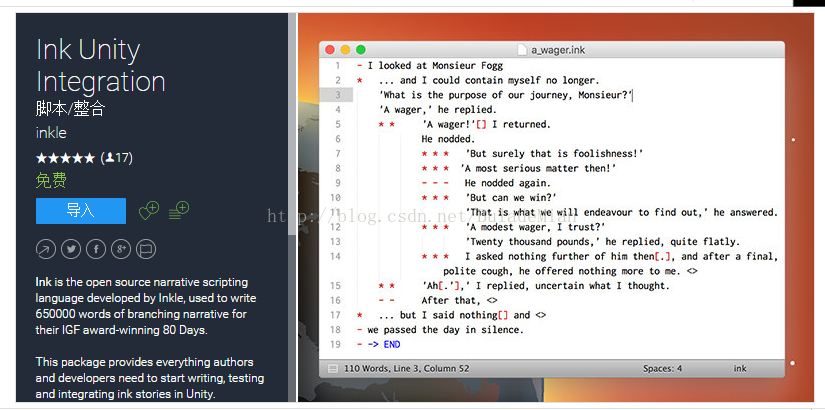Screen dimensions: 825x410
Task: Click ''Twenty thousand pounds,' he replied' line
Action: [603, 242]
